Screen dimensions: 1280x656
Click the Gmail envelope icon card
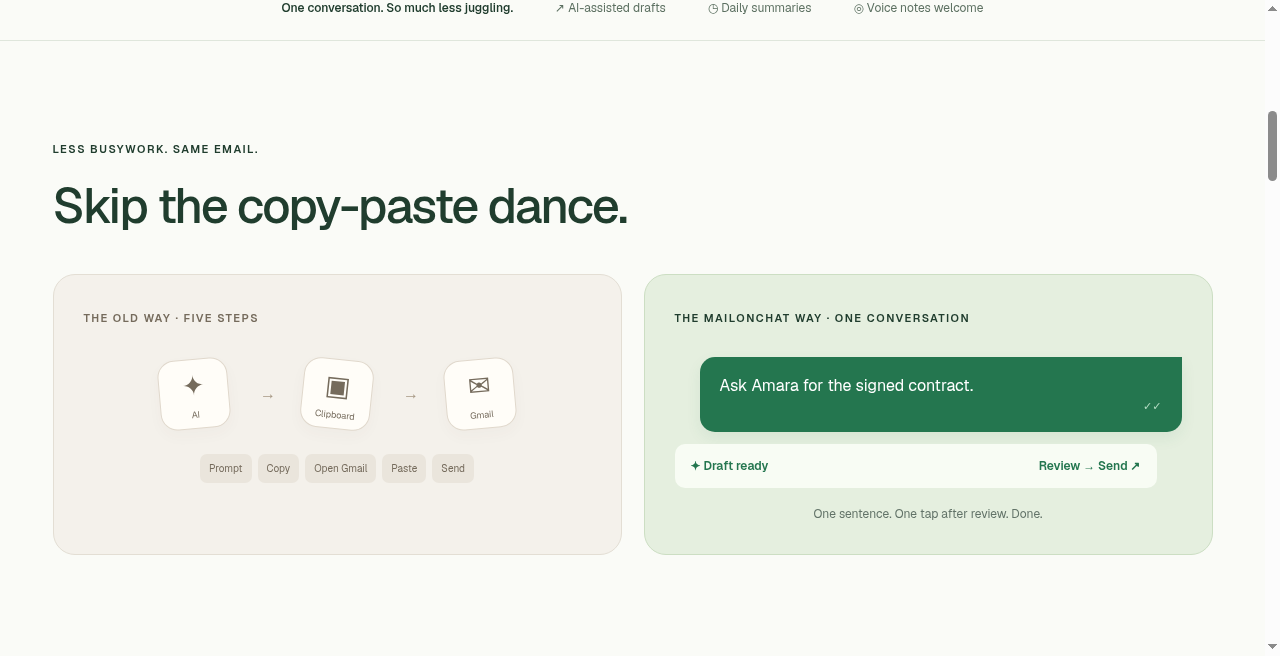click(x=480, y=394)
